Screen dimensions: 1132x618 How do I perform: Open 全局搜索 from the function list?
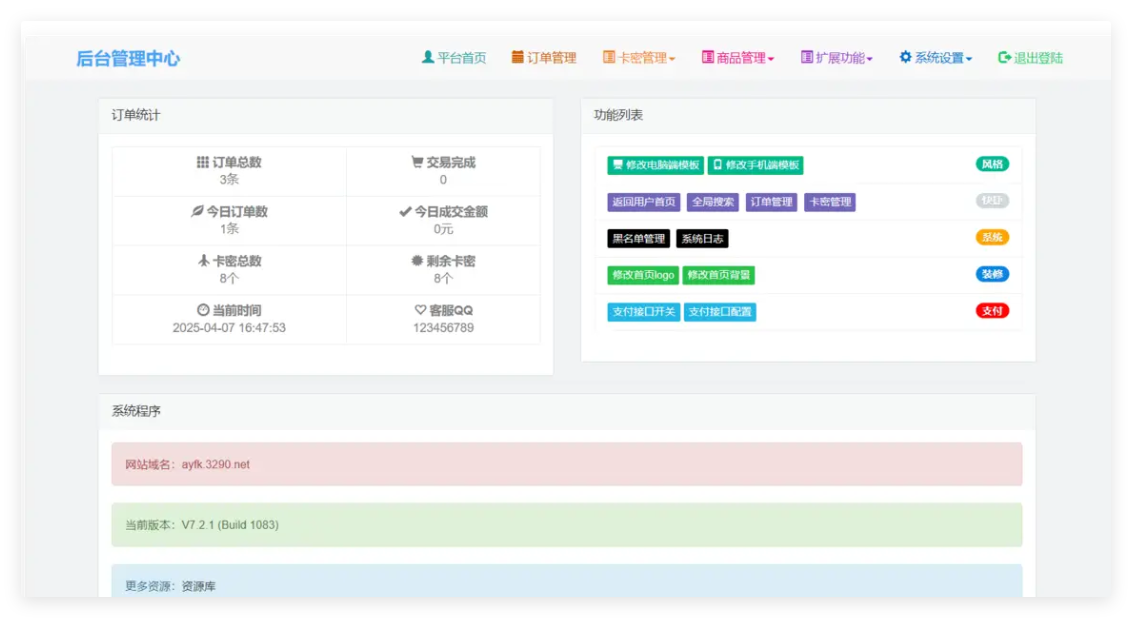(713, 202)
